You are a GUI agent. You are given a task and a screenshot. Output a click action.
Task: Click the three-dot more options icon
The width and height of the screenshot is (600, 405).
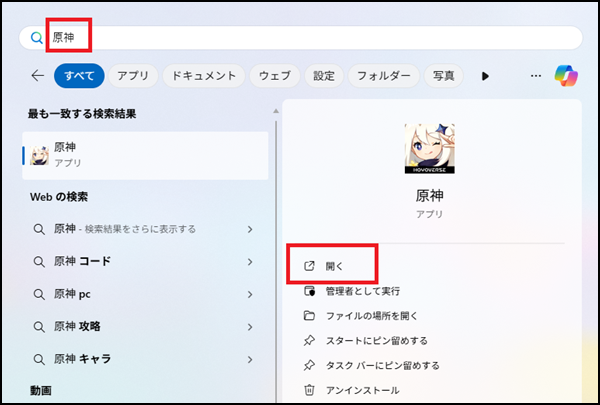coord(536,75)
